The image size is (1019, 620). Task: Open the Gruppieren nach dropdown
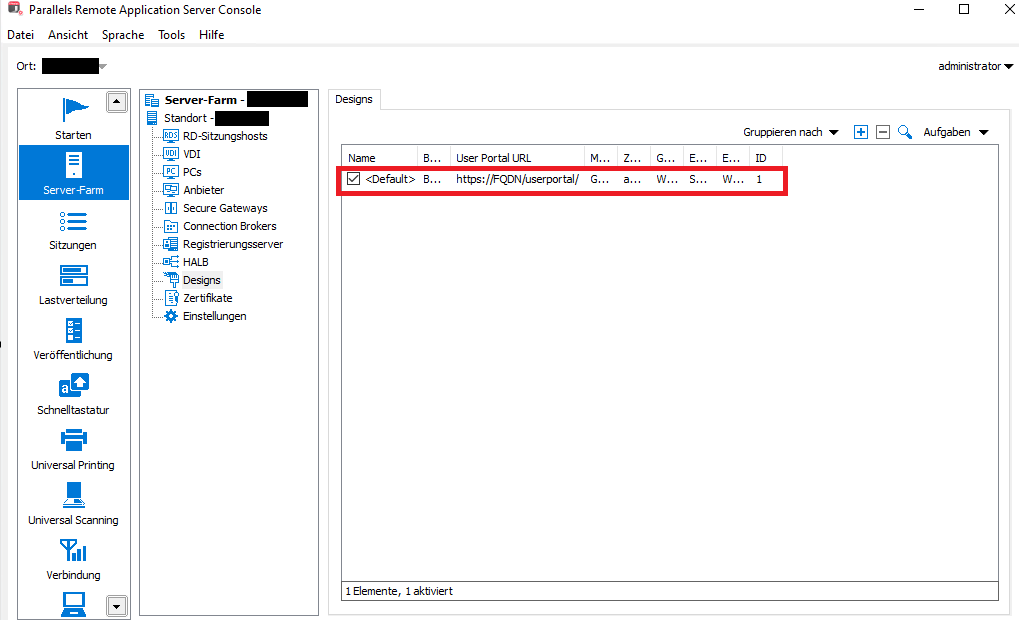tap(791, 132)
